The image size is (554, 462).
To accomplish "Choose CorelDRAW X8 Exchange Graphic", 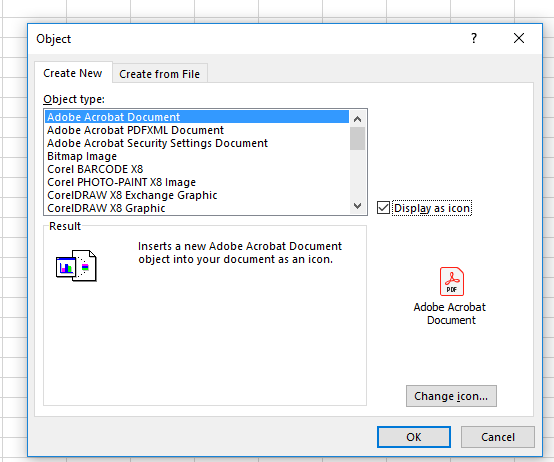I will pos(197,195).
